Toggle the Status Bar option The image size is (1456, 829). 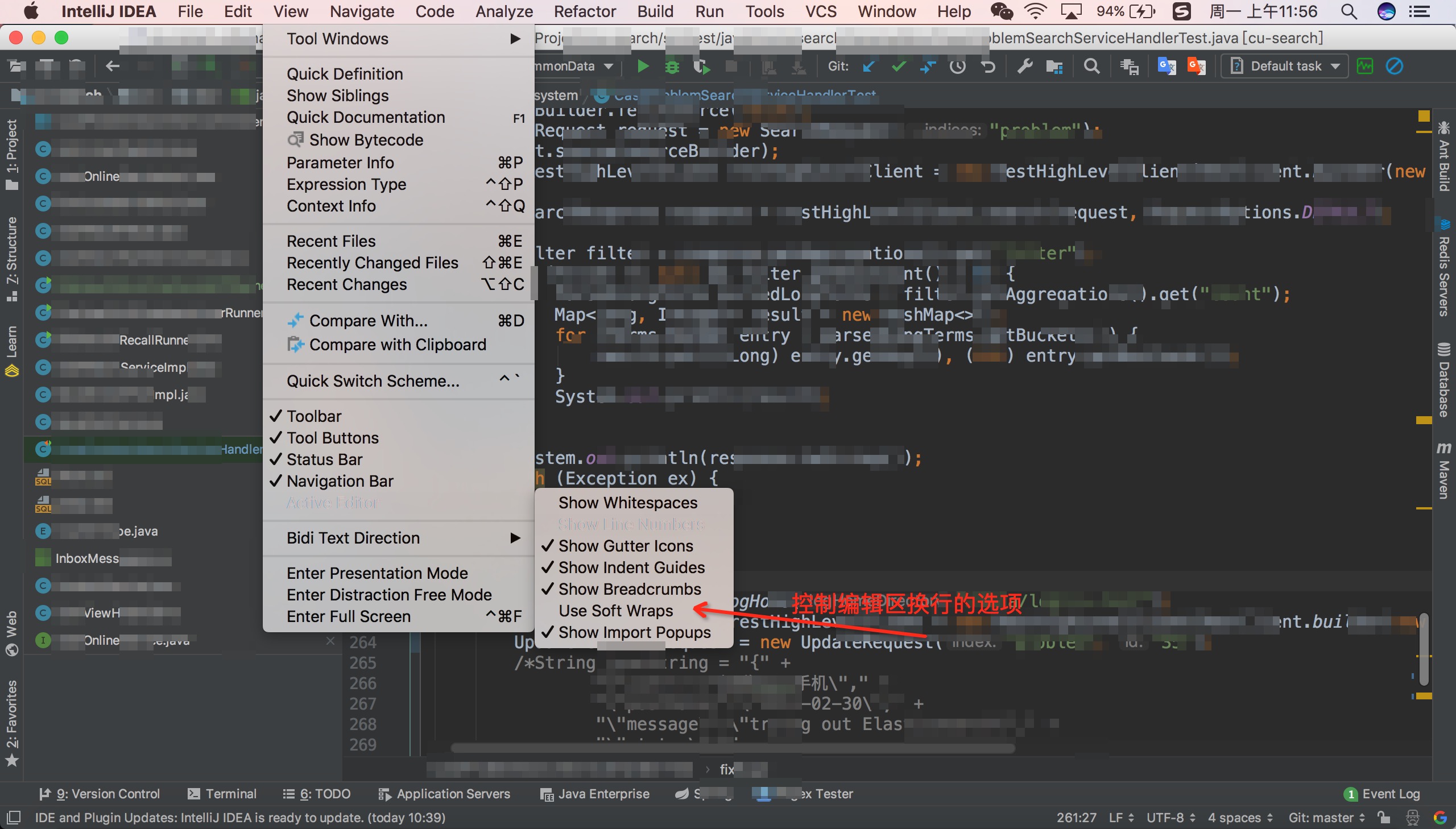point(399,459)
